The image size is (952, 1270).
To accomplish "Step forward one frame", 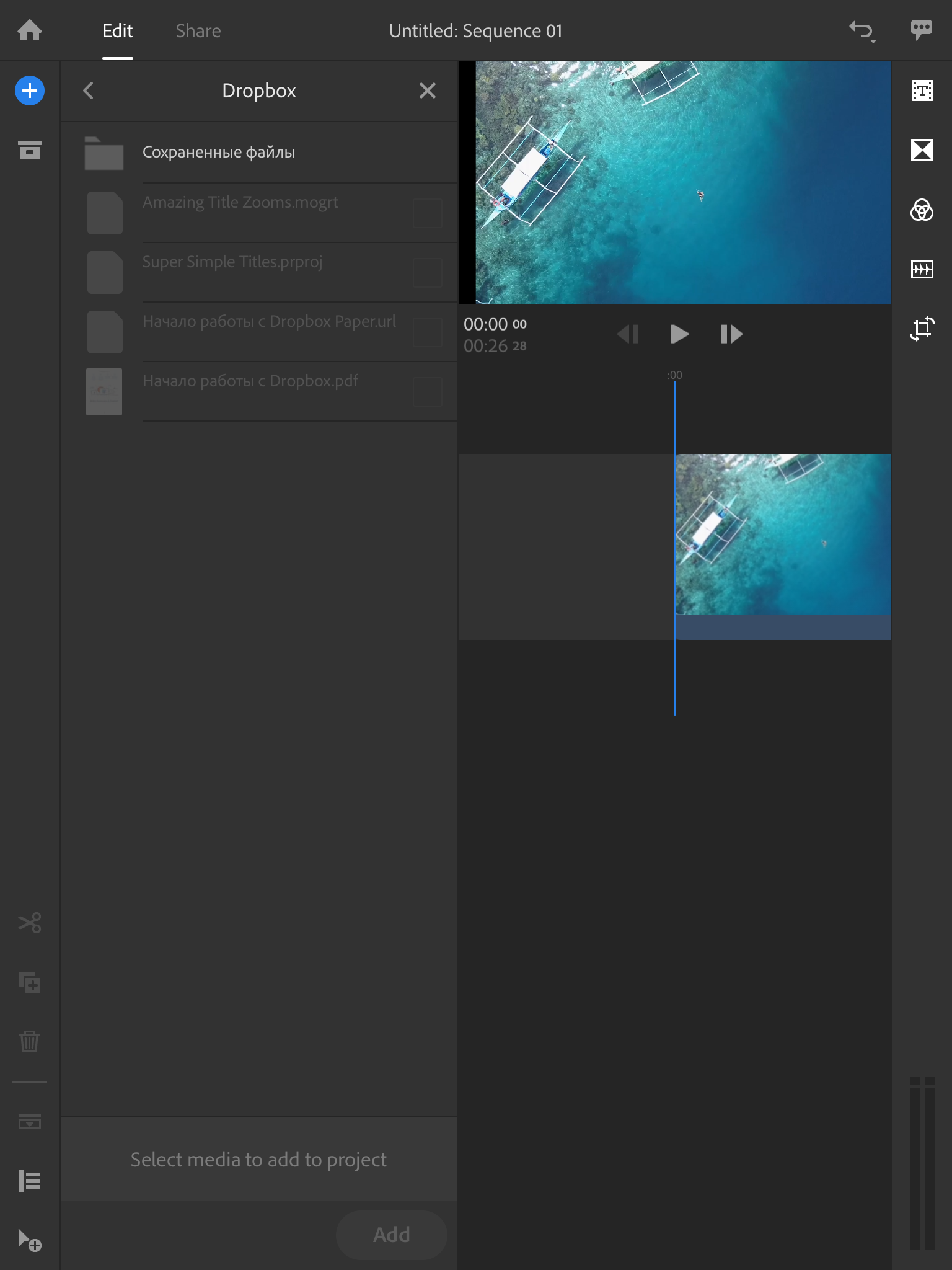I will pos(731,334).
